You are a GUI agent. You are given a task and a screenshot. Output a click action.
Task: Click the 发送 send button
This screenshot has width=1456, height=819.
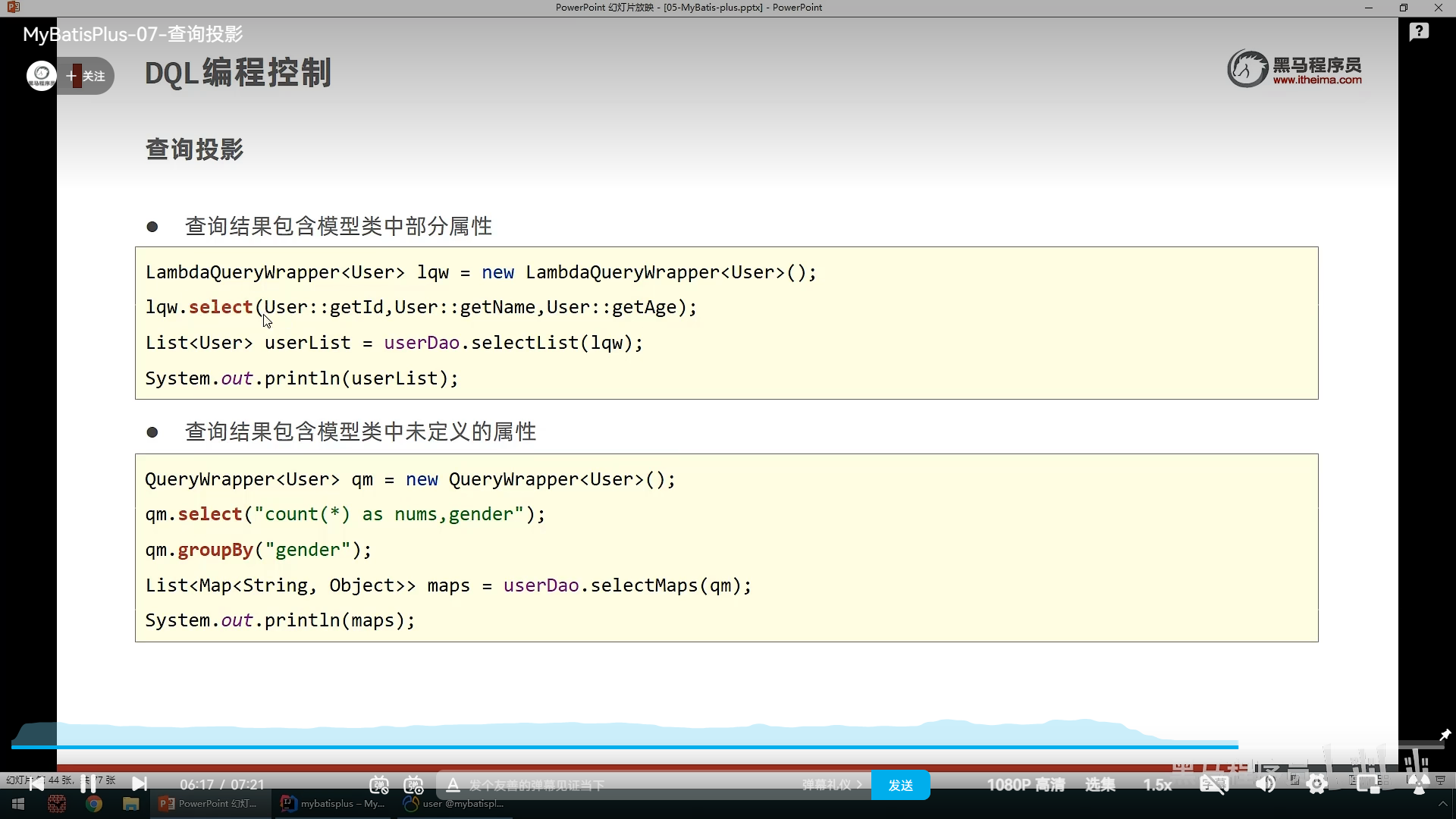[900, 785]
